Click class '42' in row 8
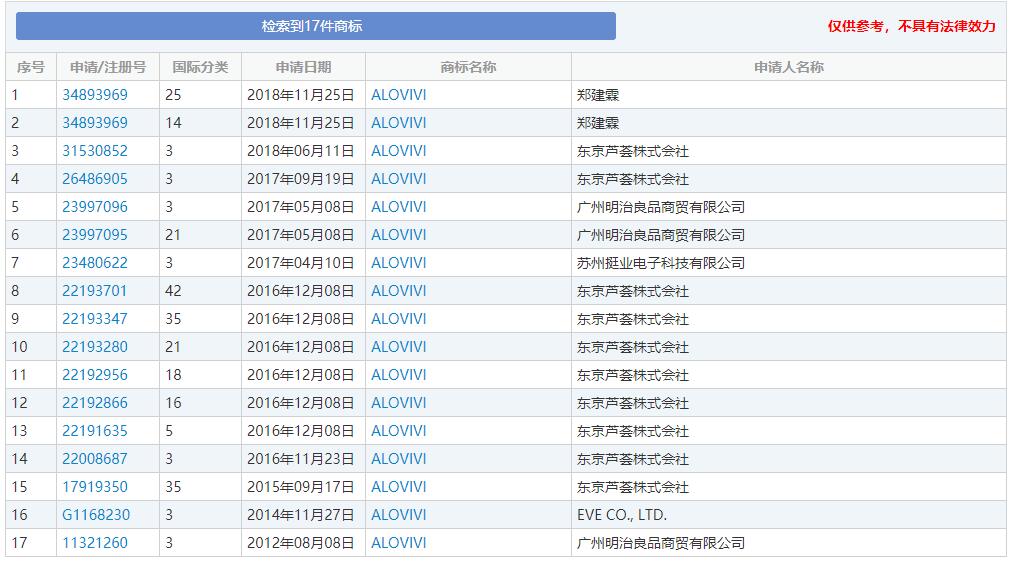This screenshot has height=562, width=1017. [173, 290]
